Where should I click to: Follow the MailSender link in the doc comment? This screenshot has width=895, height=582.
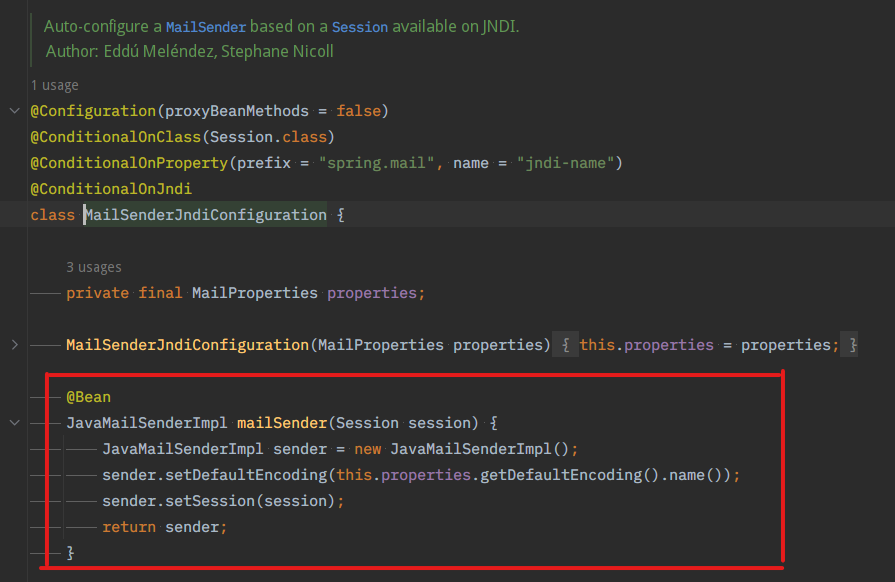tap(205, 27)
